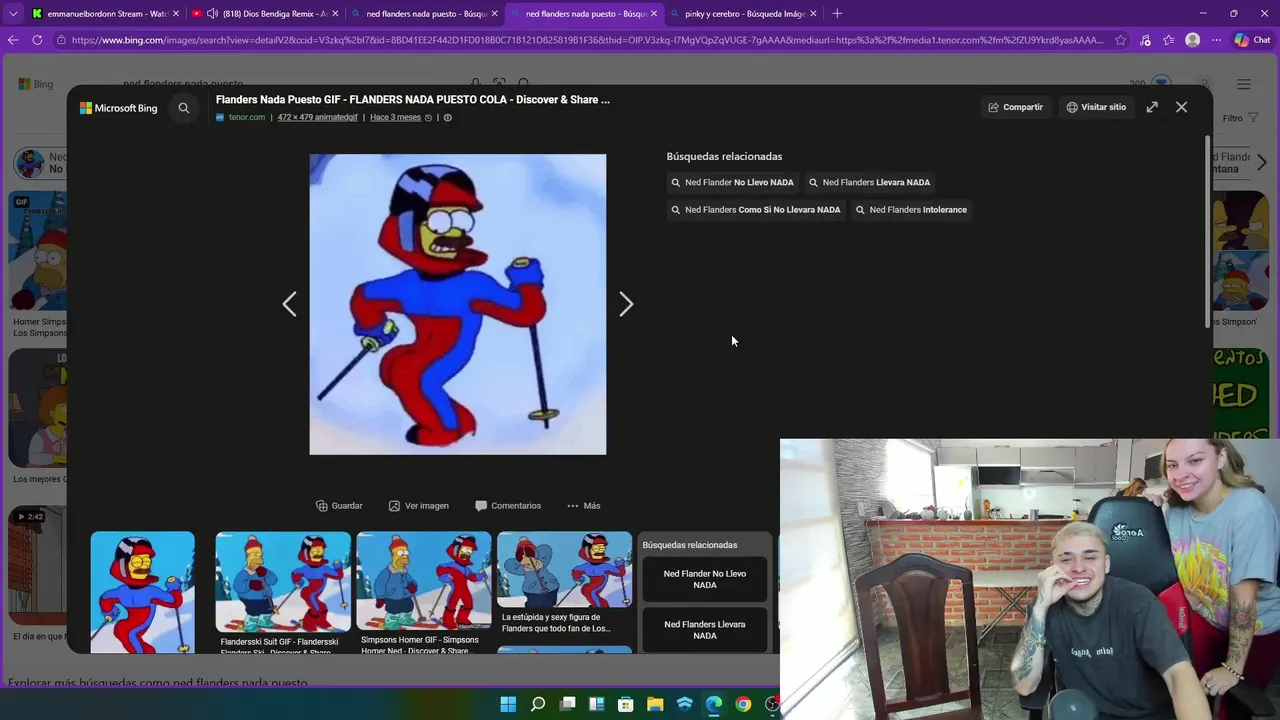Image resolution: width=1280 pixels, height=720 pixels.
Task: Open Microsoft Edge taskbar icon
Action: 714,704
